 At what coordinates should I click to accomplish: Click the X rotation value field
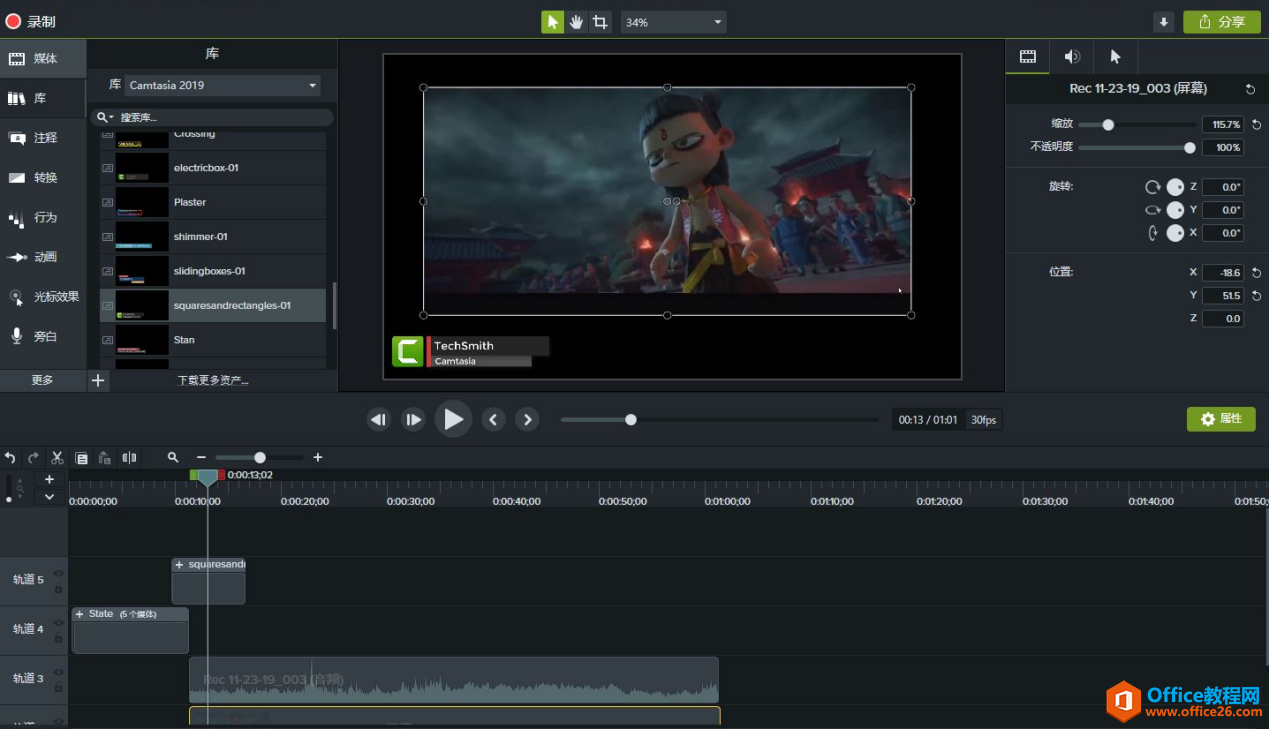pos(1222,233)
